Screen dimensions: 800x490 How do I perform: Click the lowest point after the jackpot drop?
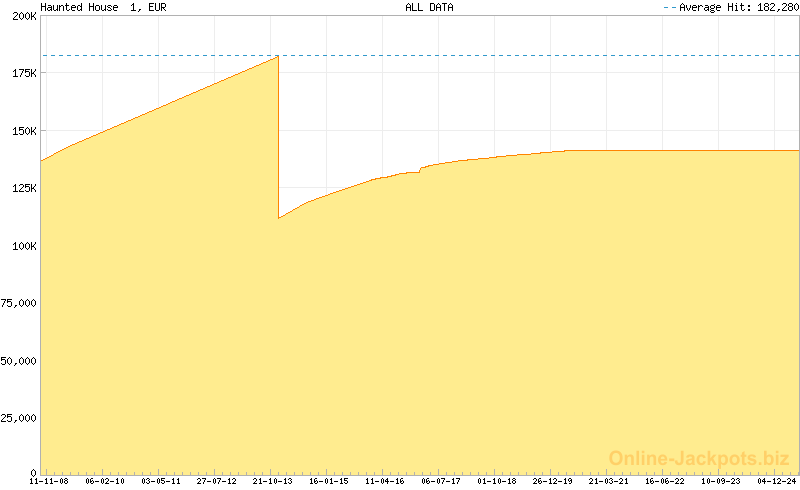[x=279, y=218]
